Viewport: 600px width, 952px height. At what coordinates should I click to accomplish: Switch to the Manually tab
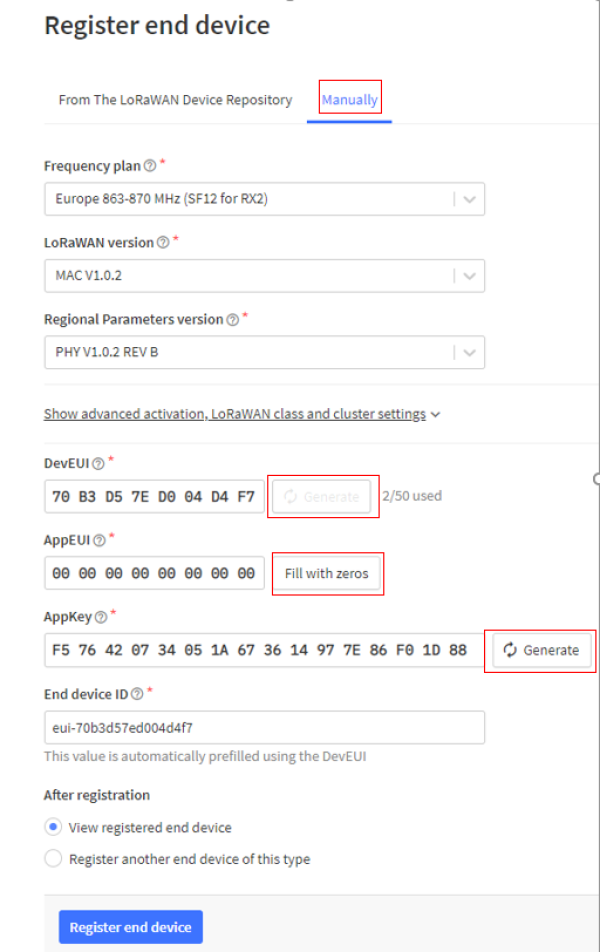point(349,100)
